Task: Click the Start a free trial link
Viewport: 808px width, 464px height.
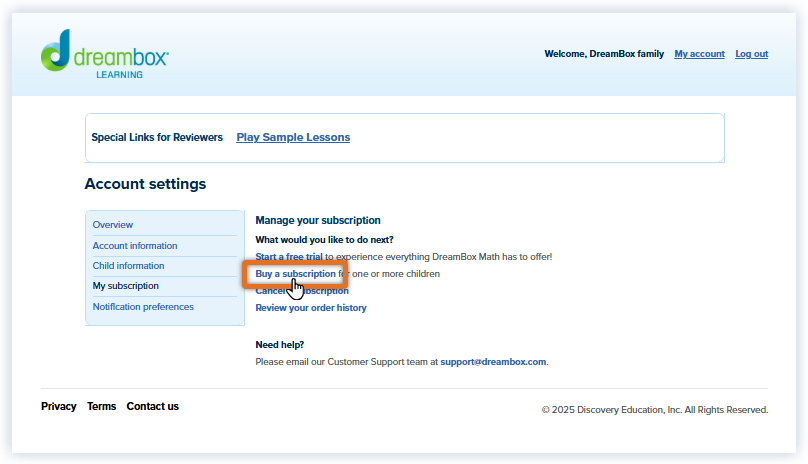Action: (x=289, y=257)
